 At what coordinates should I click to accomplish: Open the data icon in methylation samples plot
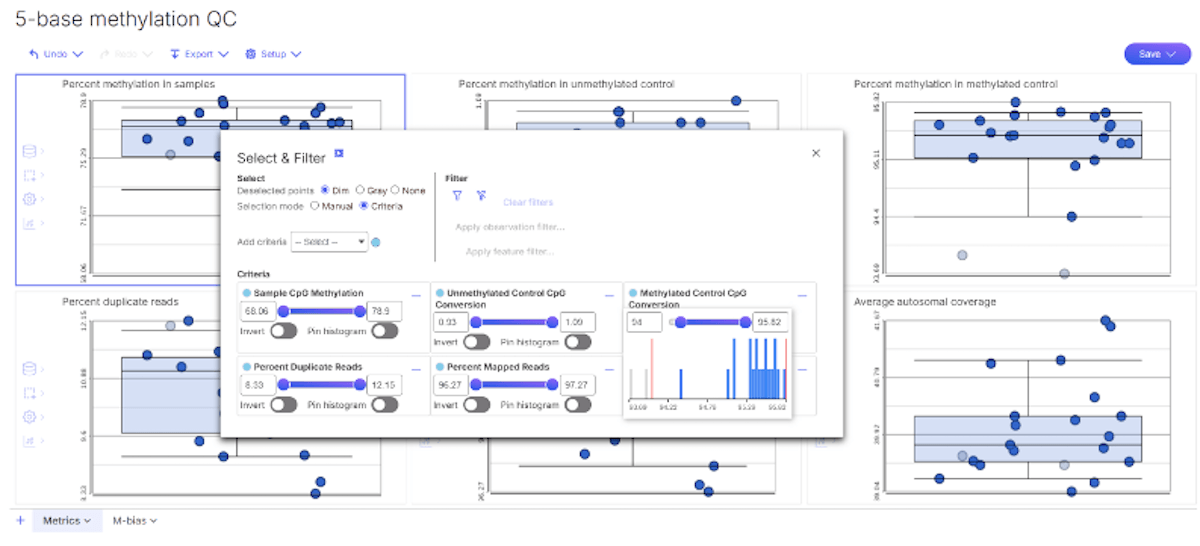[29, 151]
